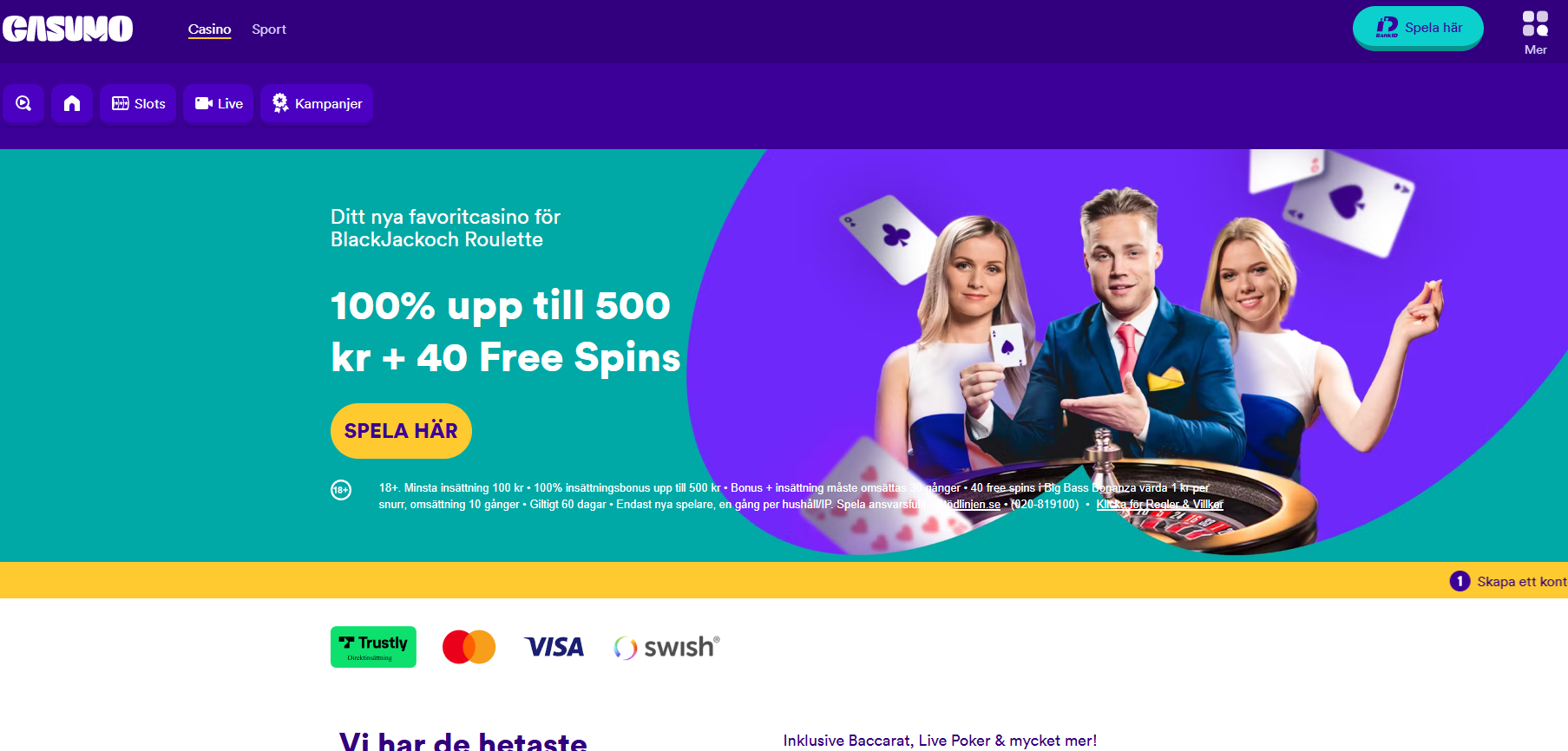Go to the home icon button
Screen dimensions: 1568x751
click(72, 104)
